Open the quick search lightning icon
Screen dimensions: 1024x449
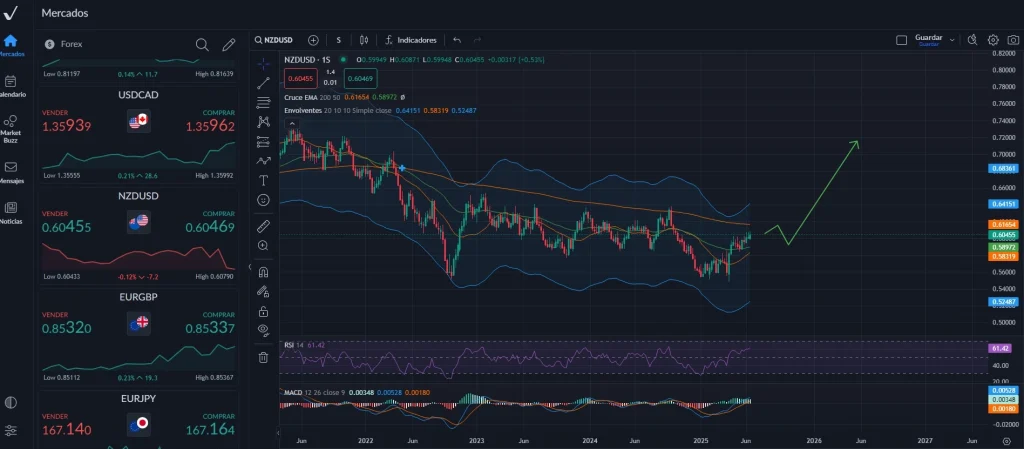coord(972,40)
